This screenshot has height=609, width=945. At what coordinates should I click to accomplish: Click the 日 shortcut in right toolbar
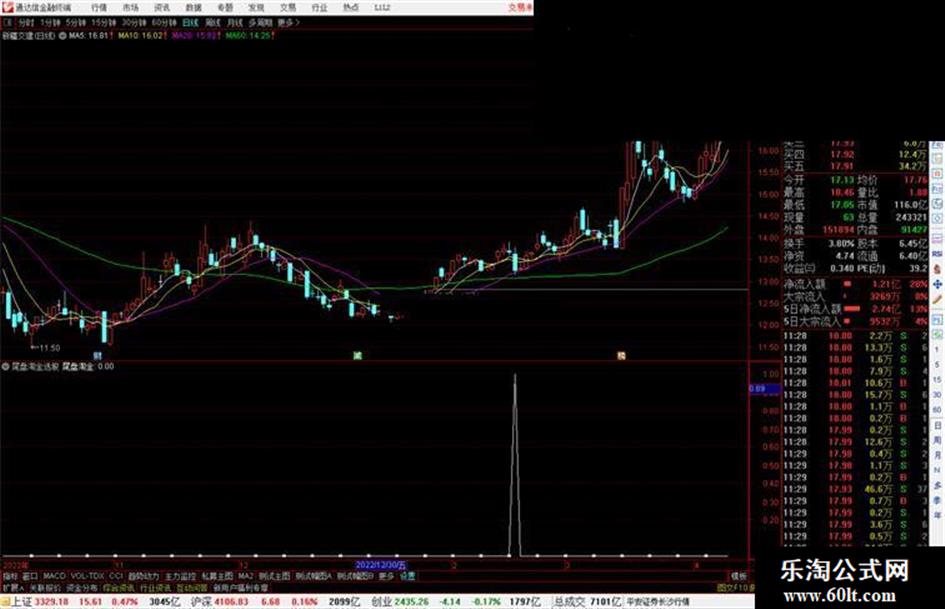click(x=937, y=425)
